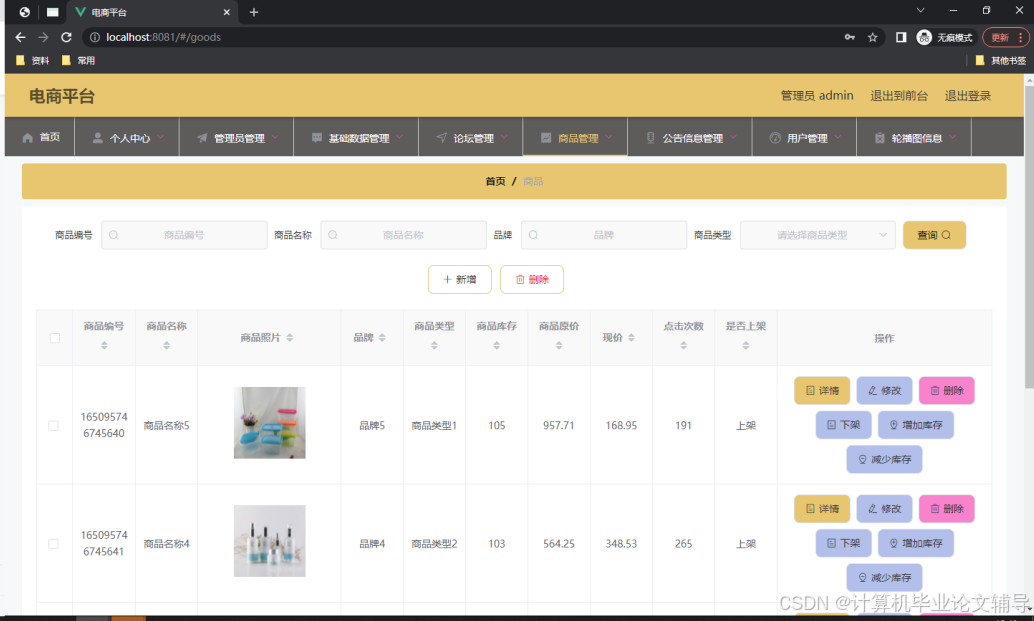Viewport: 1034px width, 621px height.
Task: Click the red 删除 batch delete button
Action: [532, 280]
